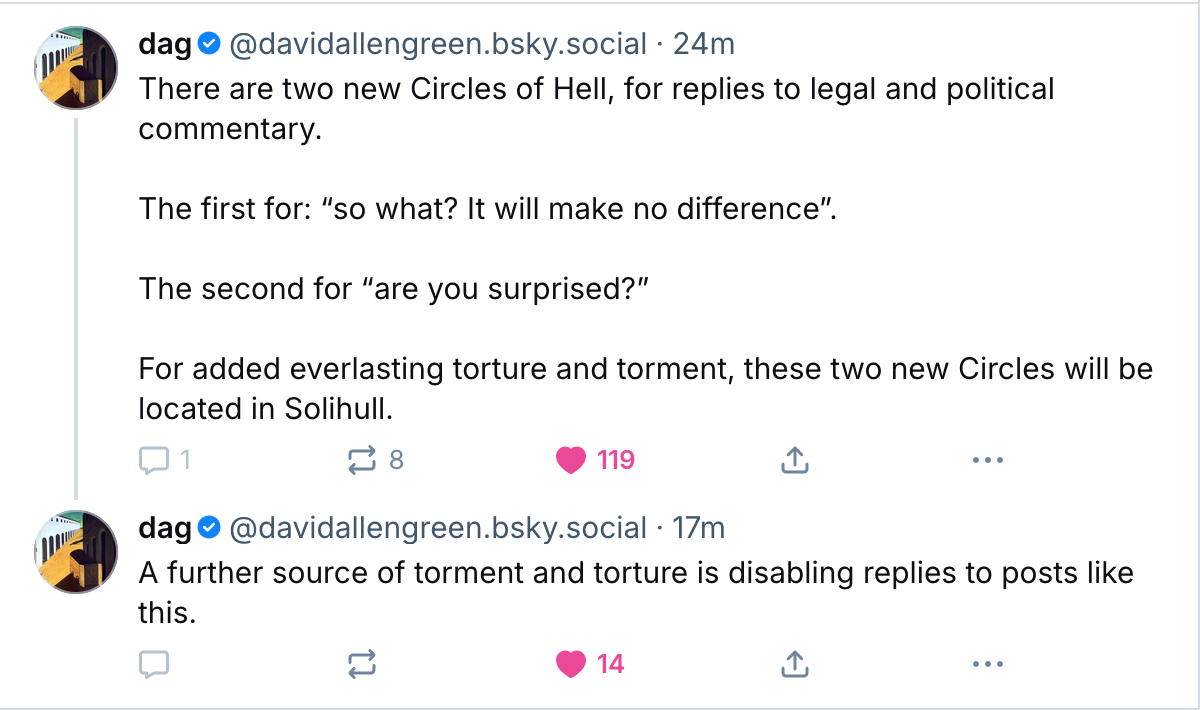Open the 17m timestamp link

tap(699, 528)
